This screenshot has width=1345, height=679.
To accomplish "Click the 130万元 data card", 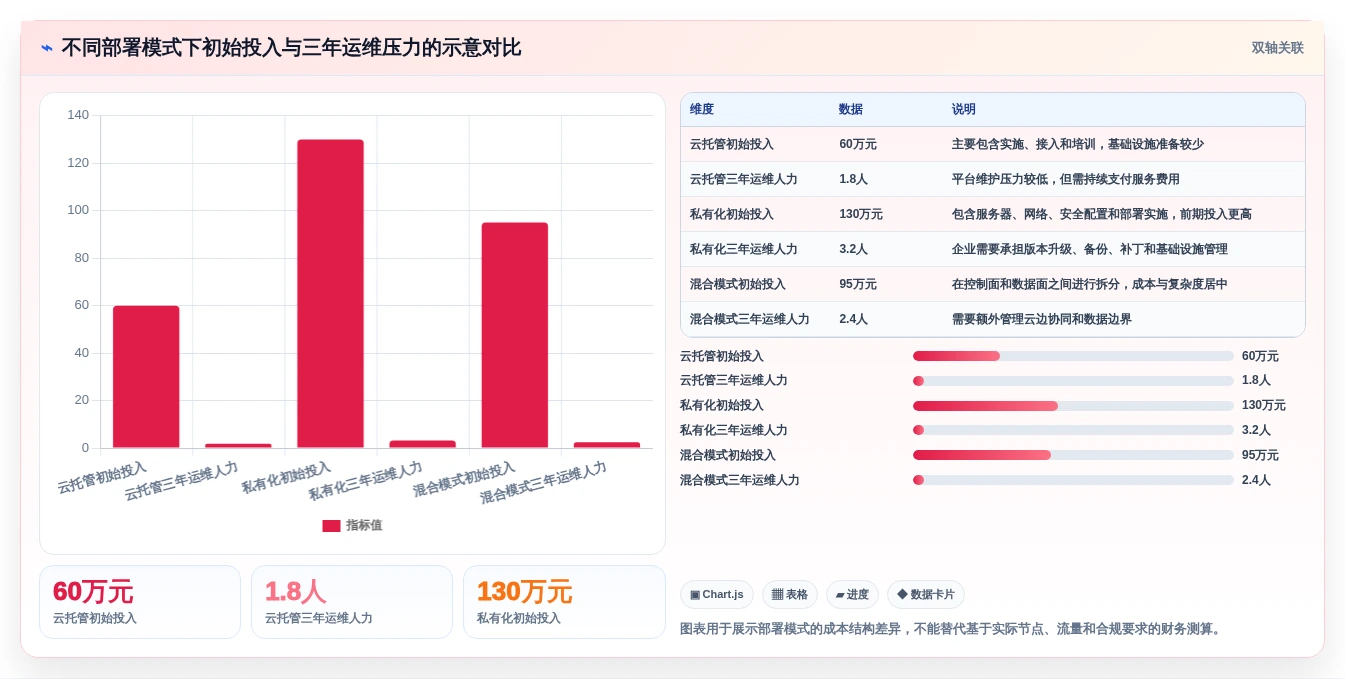I will point(564,602).
